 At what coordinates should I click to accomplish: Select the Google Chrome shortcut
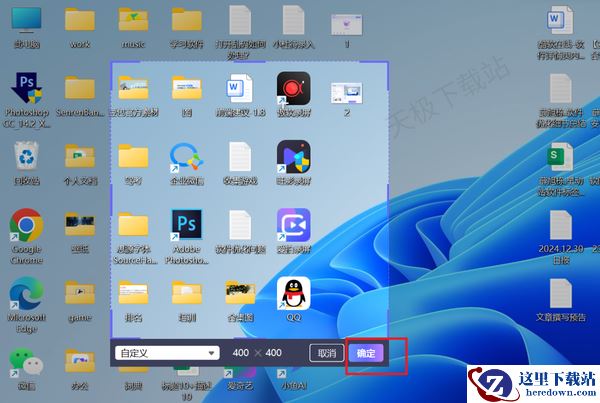tap(26, 225)
